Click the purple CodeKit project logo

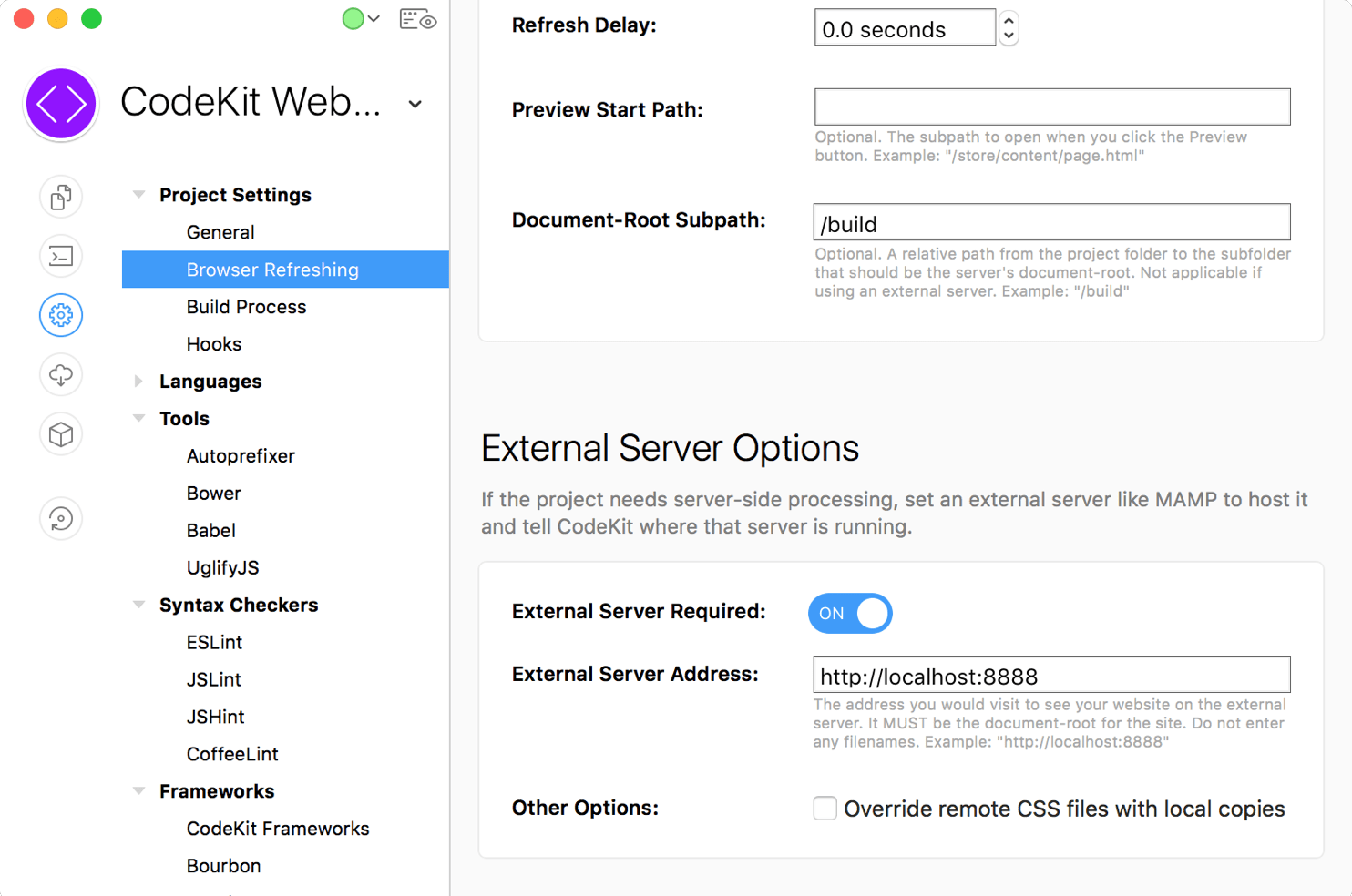tap(61, 104)
